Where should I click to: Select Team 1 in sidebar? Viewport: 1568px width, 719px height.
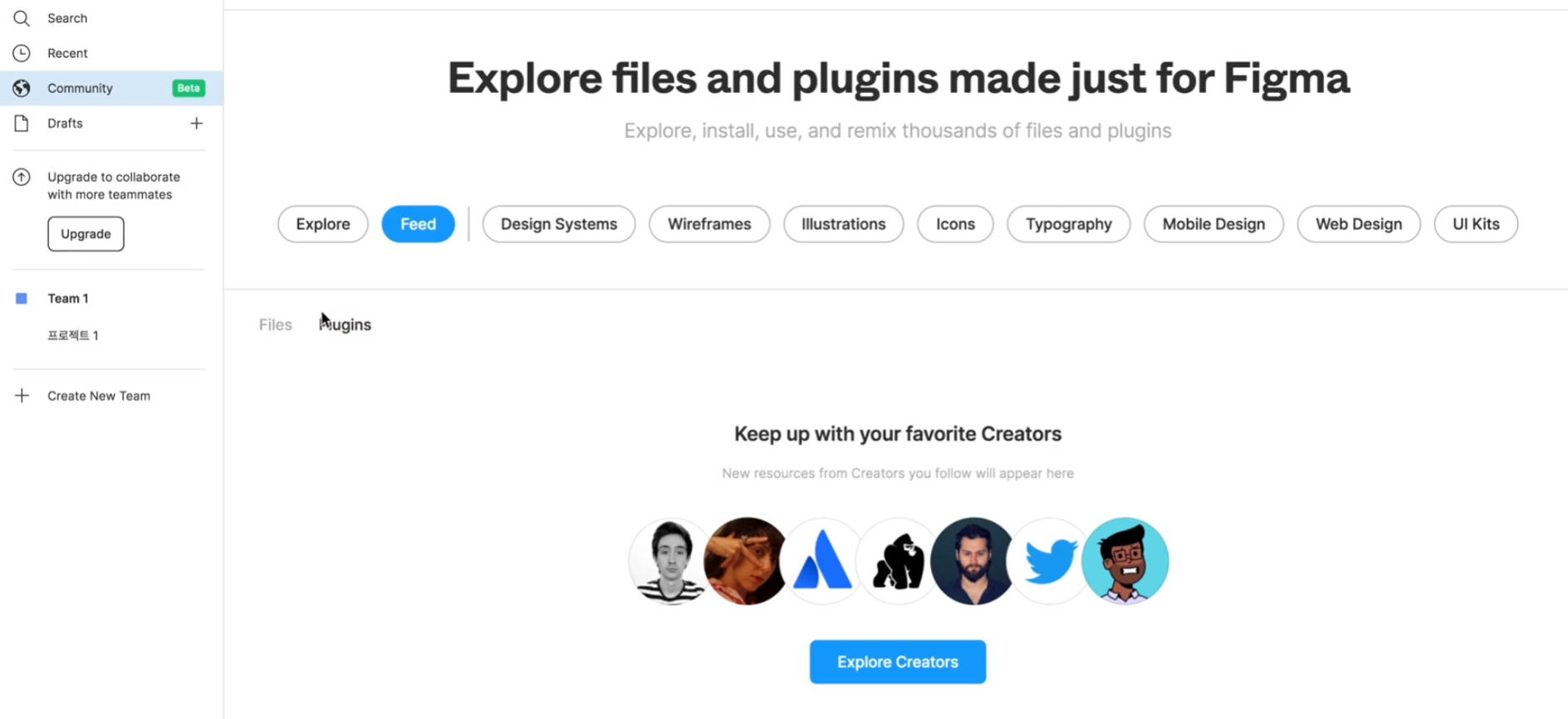(68, 298)
